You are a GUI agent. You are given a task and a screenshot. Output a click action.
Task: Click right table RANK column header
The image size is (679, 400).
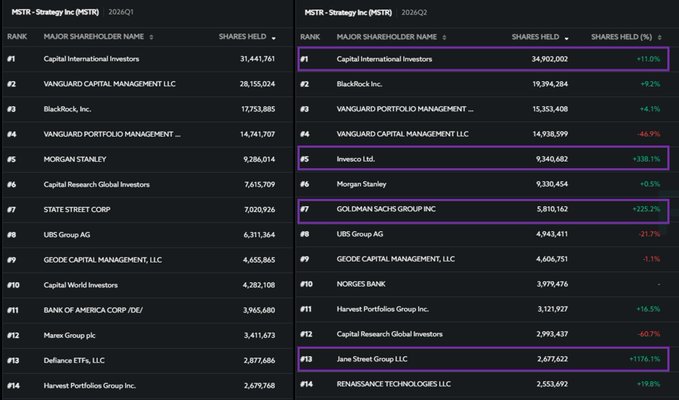click(310, 37)
